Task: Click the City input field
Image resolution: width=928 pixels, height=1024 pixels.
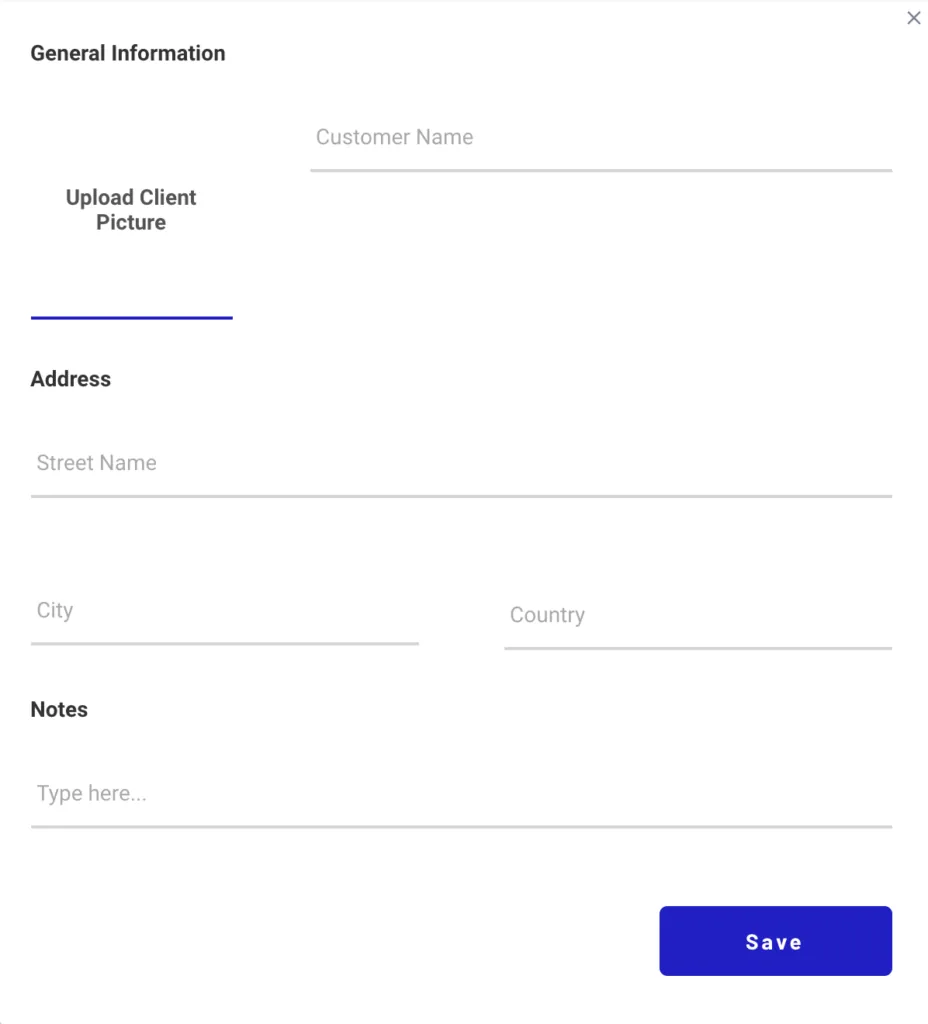Action: pos(224,618)
